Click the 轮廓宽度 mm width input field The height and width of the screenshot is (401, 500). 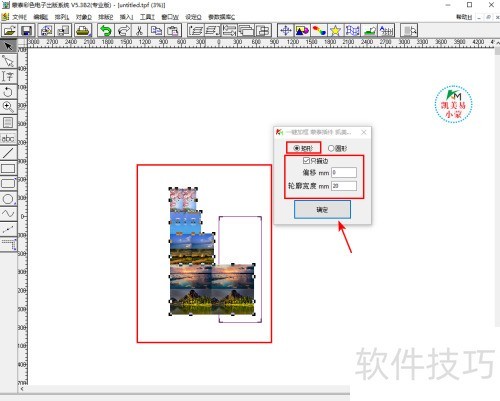(x=344, y=186)
